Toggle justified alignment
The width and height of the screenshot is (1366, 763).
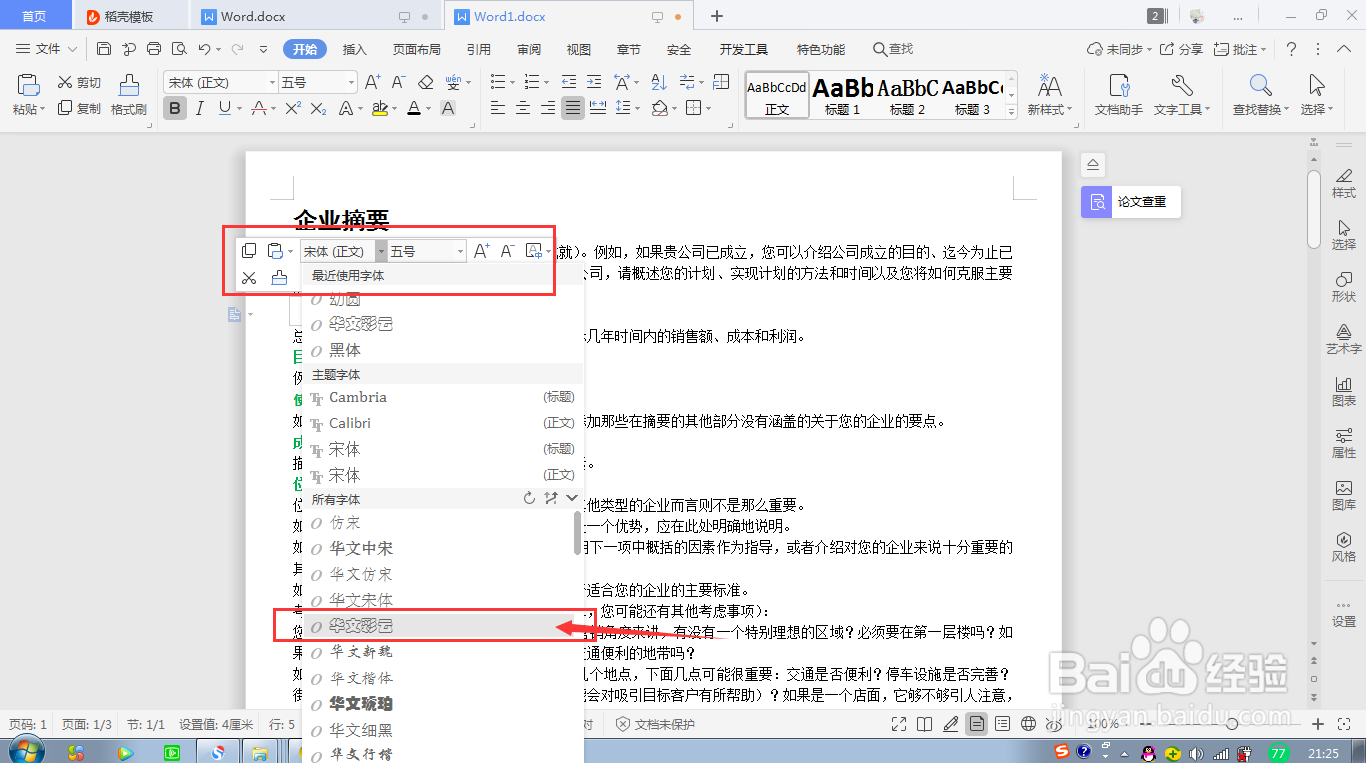[x=573, y=108]
